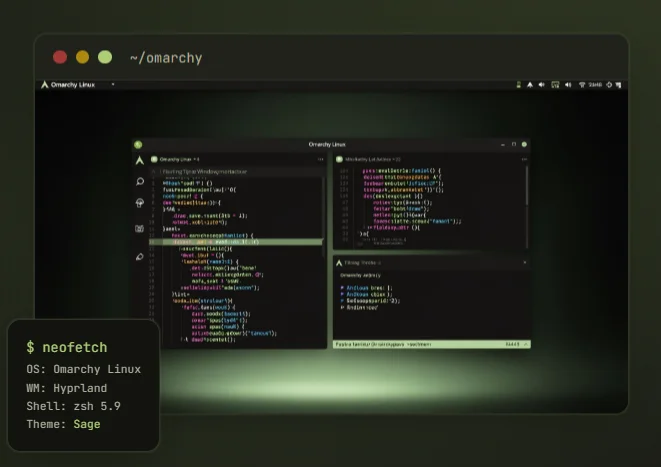
Task: Click the Omarchy logo in editor sidebar
Action: 140,161
